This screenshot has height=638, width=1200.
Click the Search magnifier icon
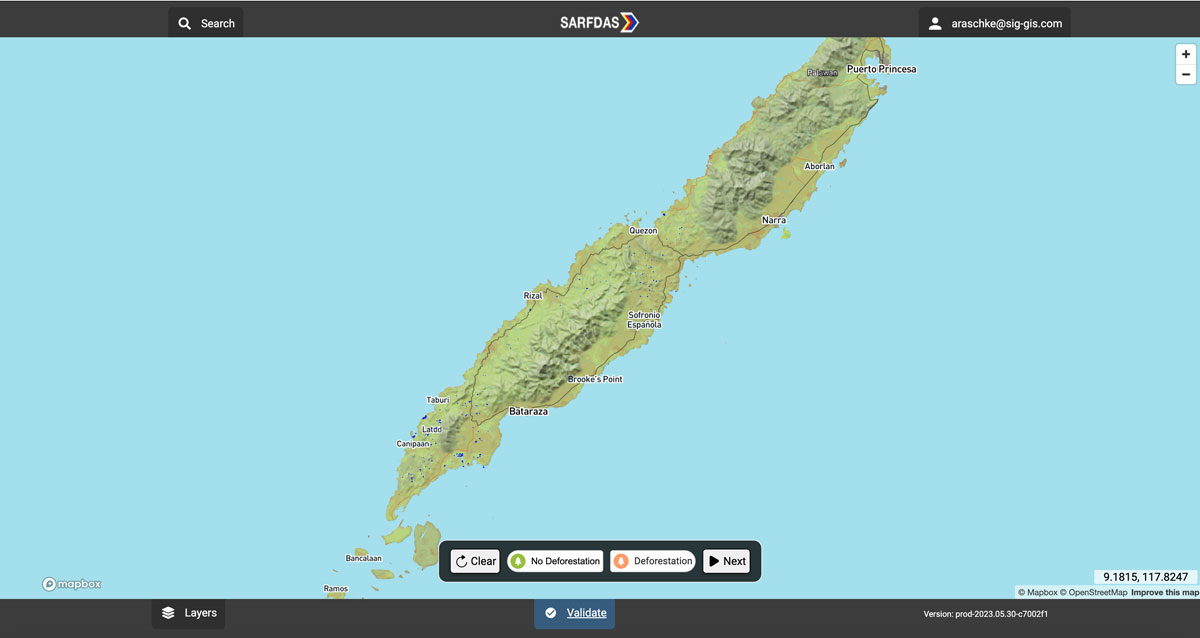click(x=184, y=22)
